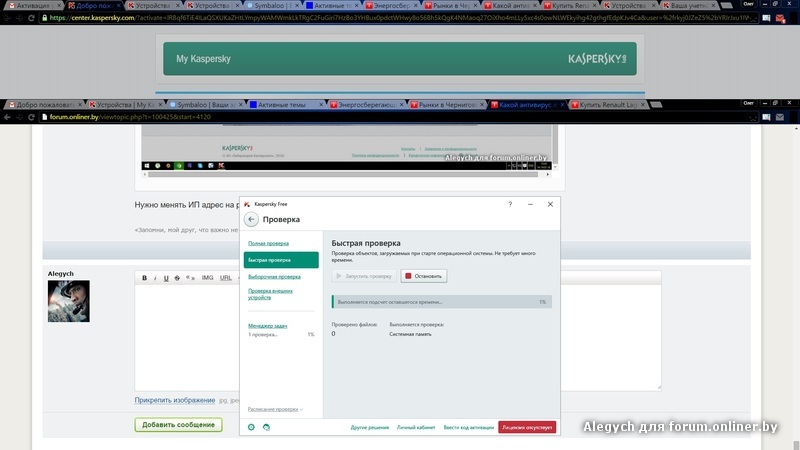800x450 pixels.
Task: Select Добро пожаловать tab in forum browser
Action: click(44, 105)
